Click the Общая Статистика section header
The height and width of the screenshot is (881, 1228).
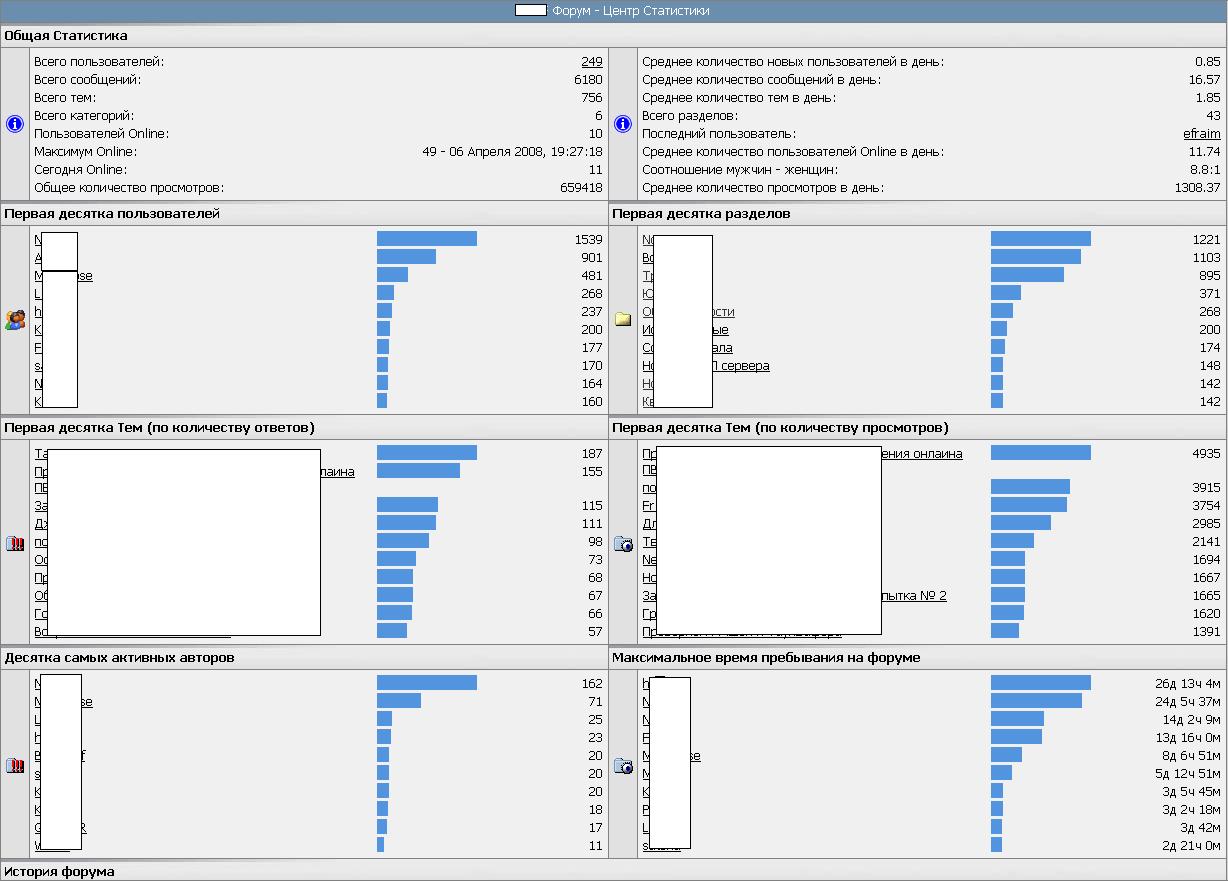tap(66, 36)
